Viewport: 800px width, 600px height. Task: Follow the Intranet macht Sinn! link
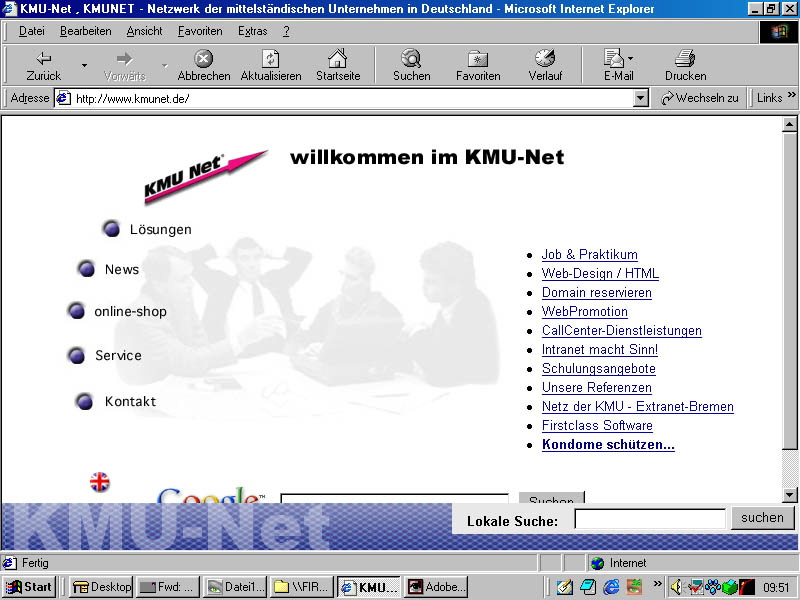[x=599, y=349]
